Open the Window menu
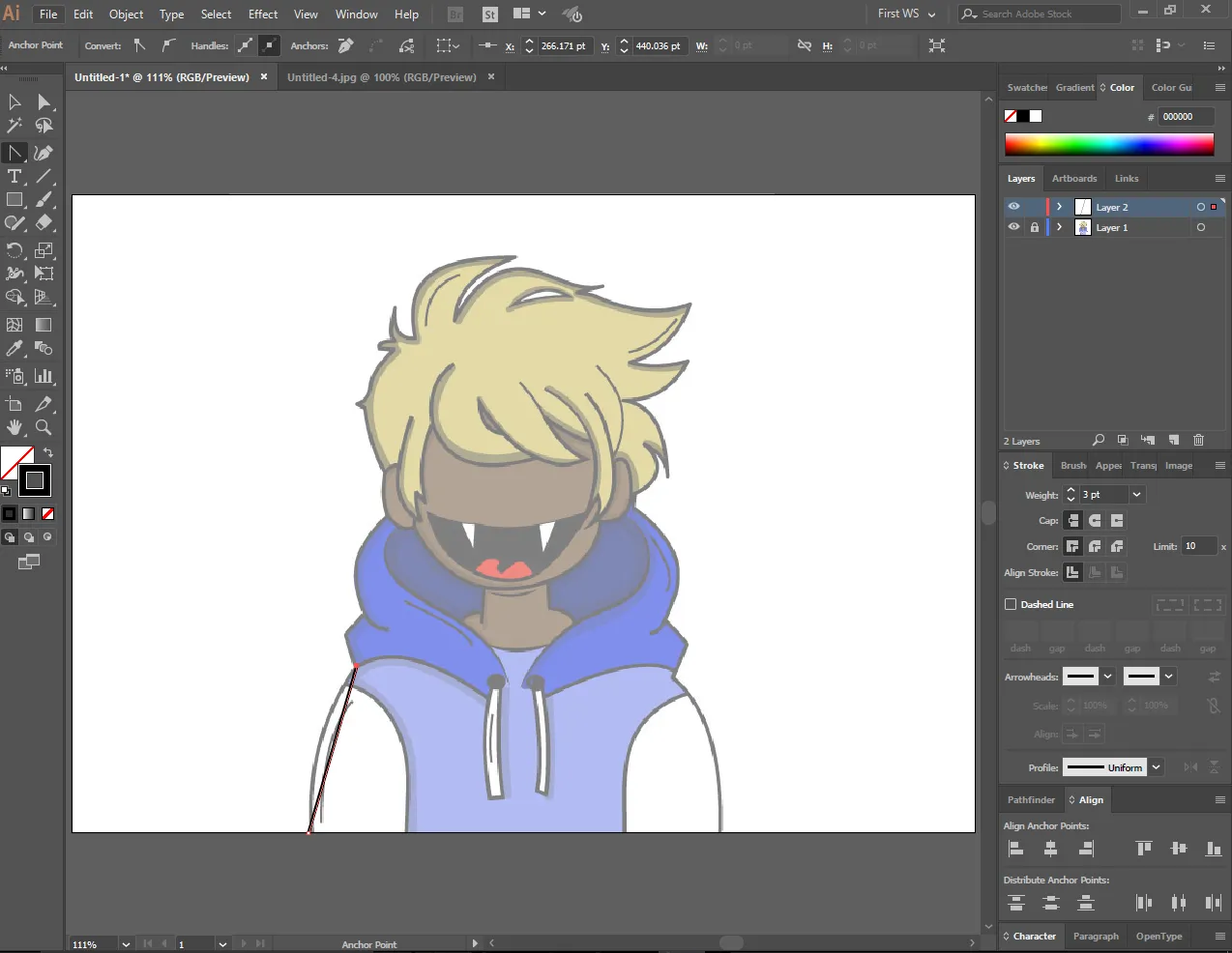 (x=356, y=14)
